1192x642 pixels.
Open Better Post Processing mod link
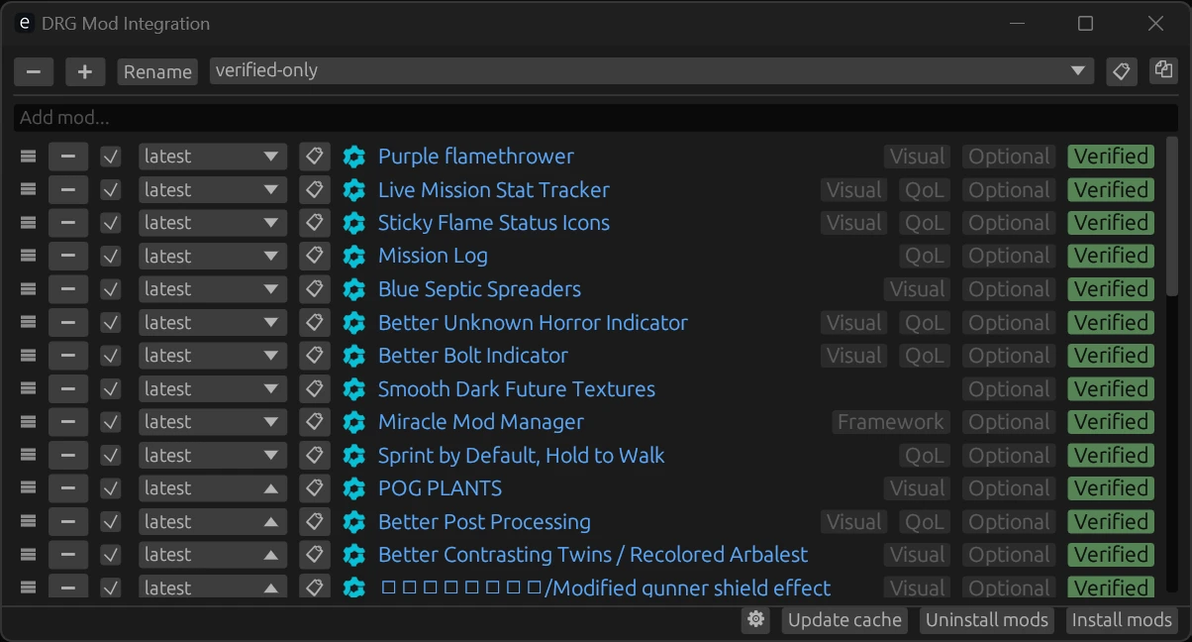[484, 522]
